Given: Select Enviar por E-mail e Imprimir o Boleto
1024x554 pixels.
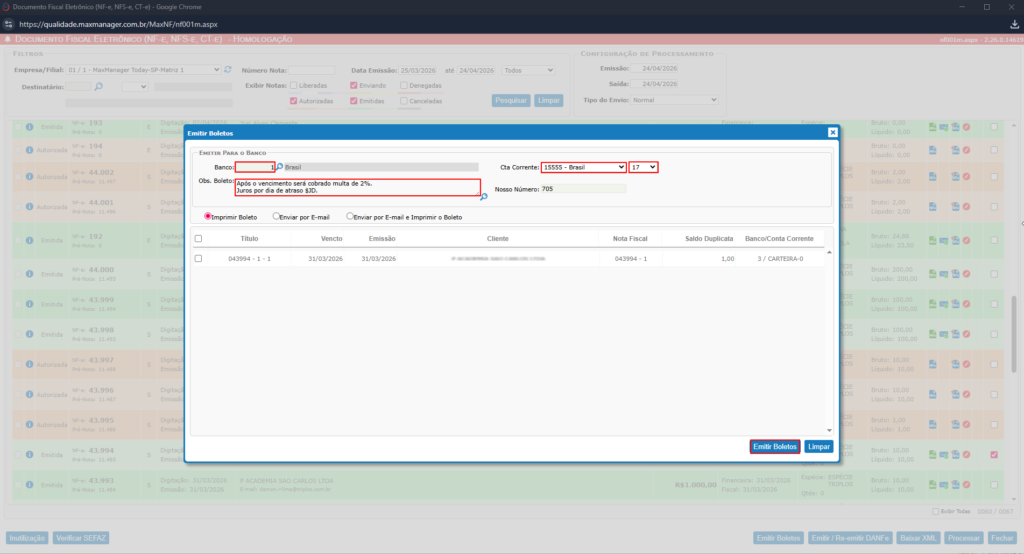Looking at the screenshot, I should click(350, 216).
